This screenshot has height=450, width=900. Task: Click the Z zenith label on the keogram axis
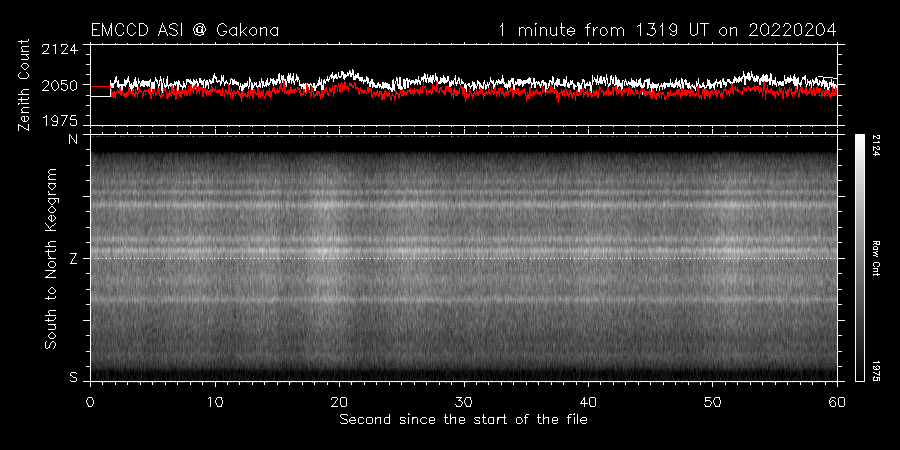73,259
